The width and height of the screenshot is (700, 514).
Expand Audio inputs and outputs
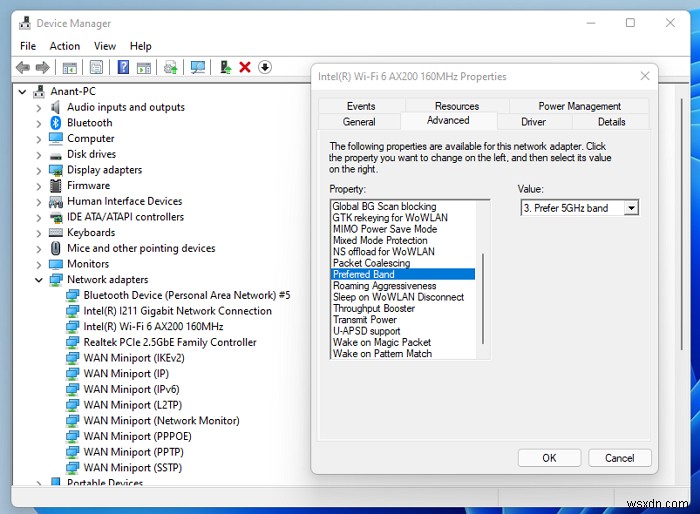[39, 108]
